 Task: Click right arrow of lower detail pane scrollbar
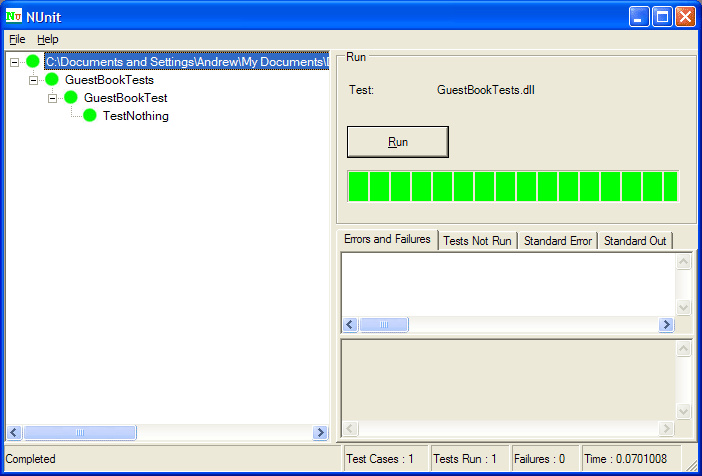tap(666, 429)
